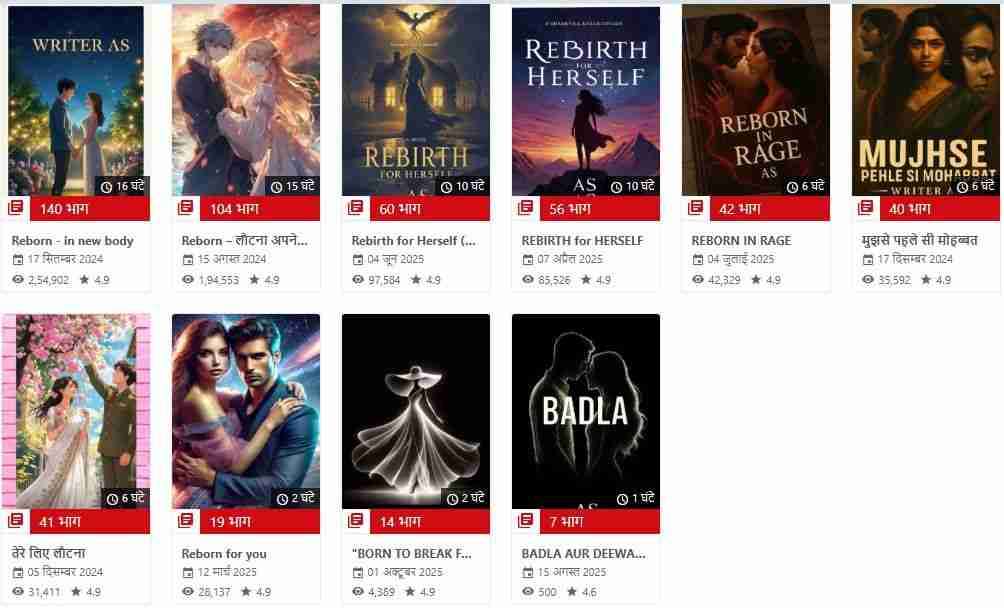Open the BADLA AUR DEEWA... title link
This screenshot has height=608, width=1004.
pos(583,554)
